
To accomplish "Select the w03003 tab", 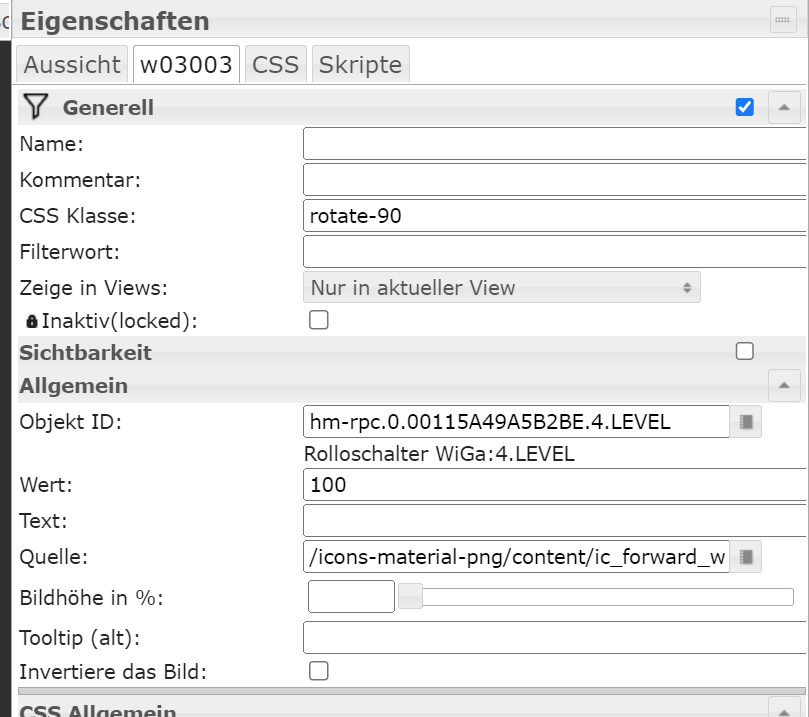I will pyautogui.click(x=186, y=64).
